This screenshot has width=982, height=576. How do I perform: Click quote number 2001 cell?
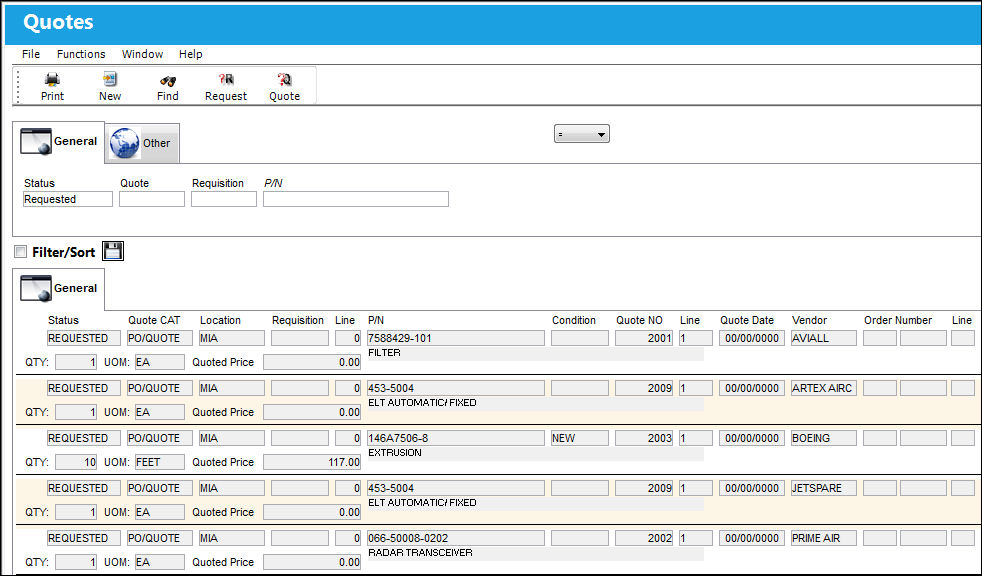[x=644, y=338]
